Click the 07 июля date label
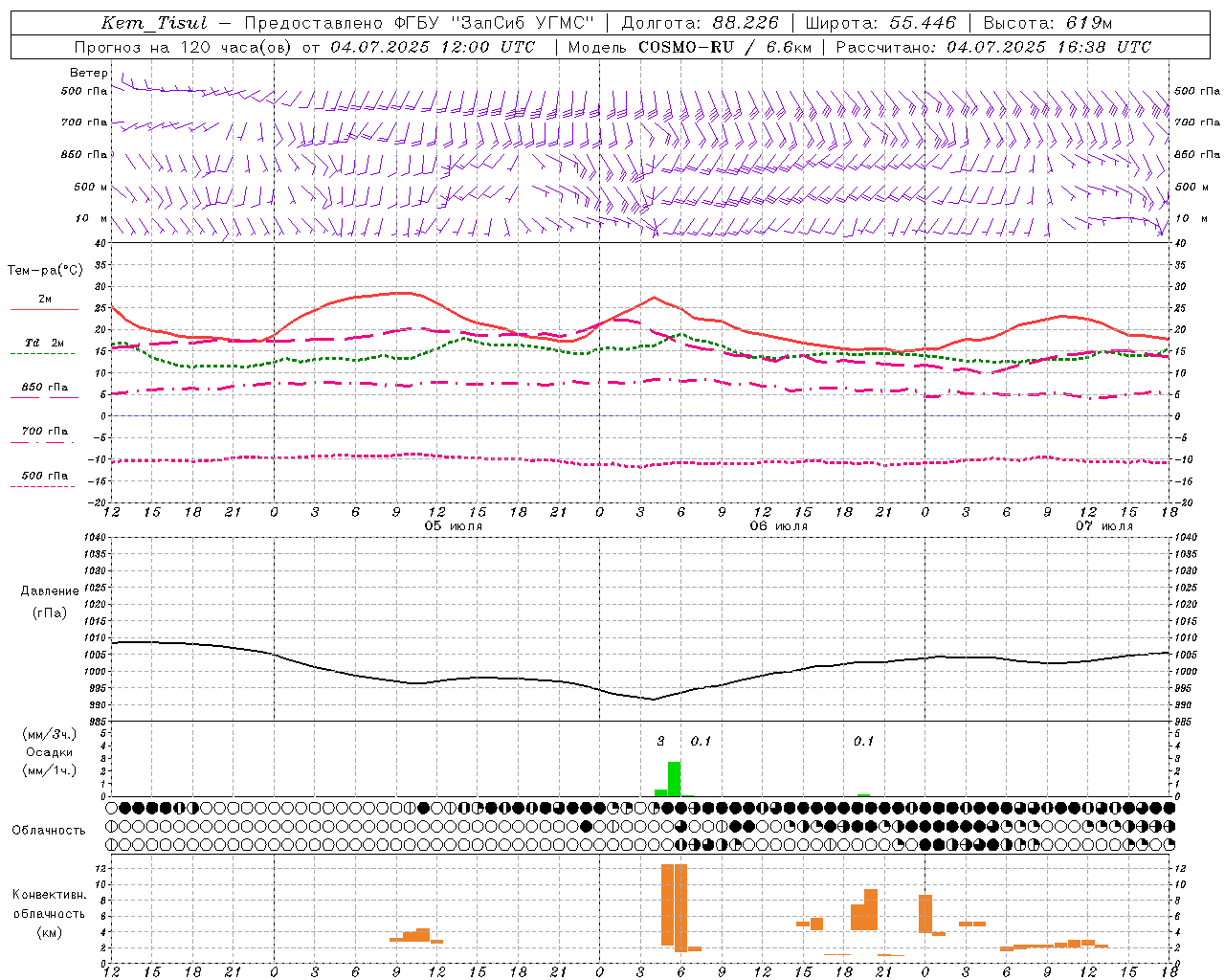Viewport: 1225px width, 980px height. (x=1104, y=526)
